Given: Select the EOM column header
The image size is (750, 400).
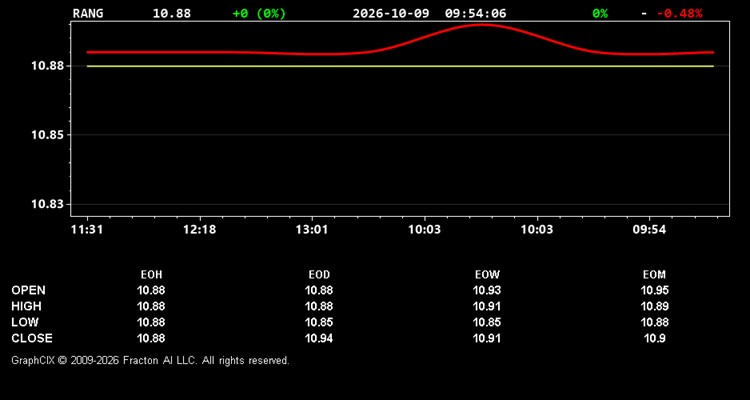Looking at the screenshot, I should (x=654, y=275).
